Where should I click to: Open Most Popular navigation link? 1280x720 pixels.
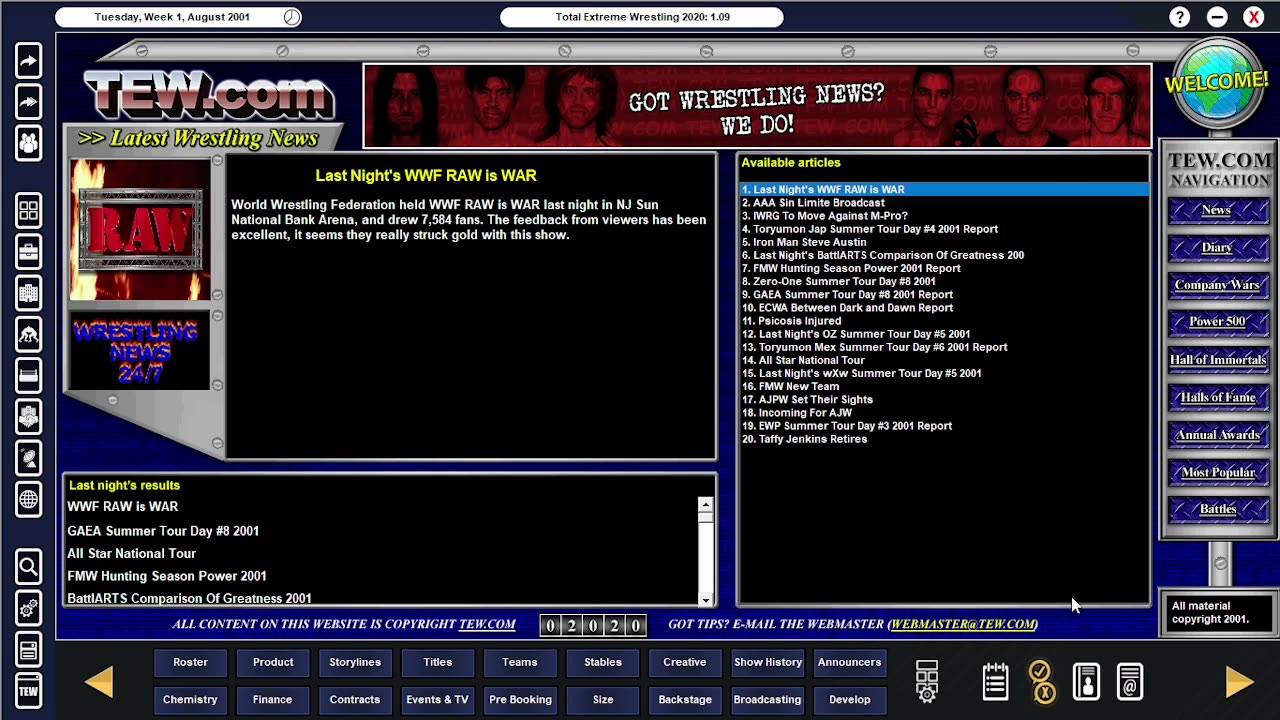(1217, 472)
